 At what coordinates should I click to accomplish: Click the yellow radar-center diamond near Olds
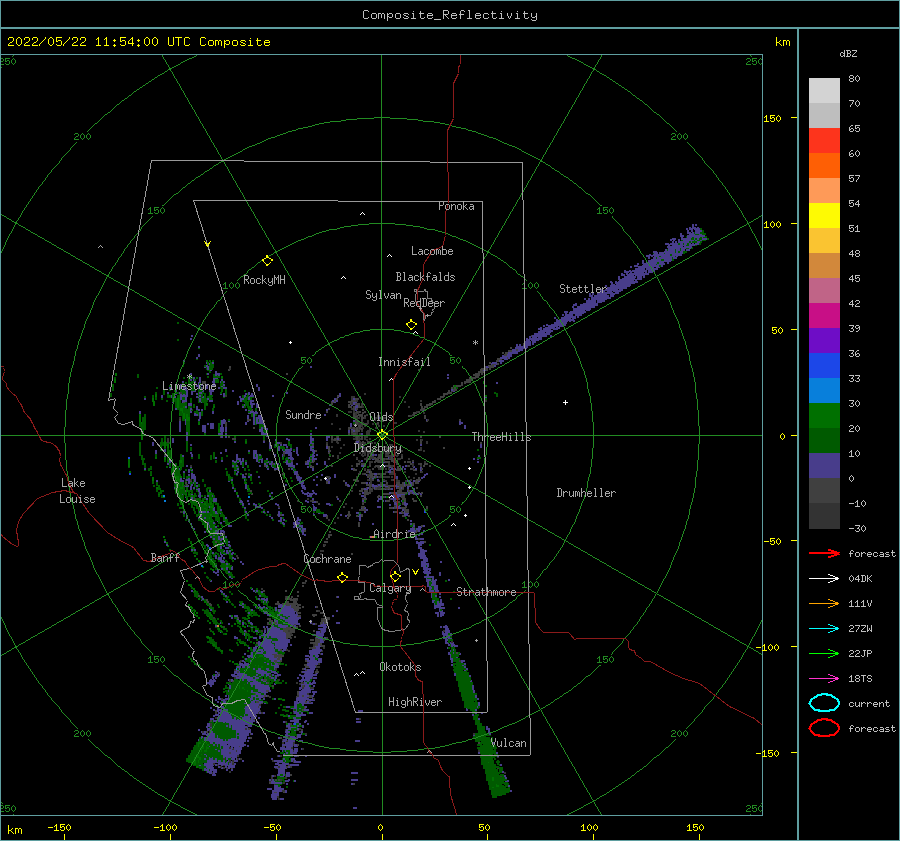pyautogui.click(x=382, y=435)
